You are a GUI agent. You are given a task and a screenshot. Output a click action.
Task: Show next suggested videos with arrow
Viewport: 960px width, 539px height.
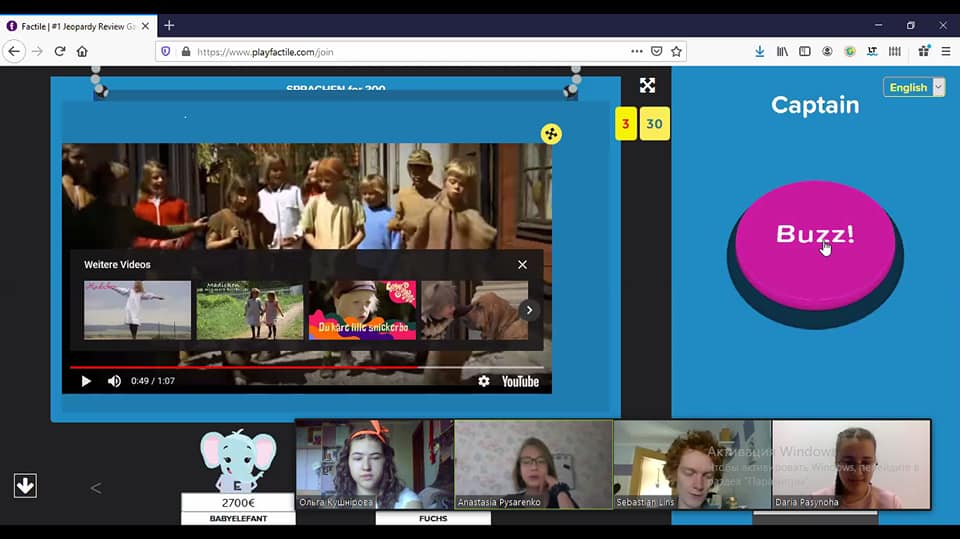(x=529, y=310)
